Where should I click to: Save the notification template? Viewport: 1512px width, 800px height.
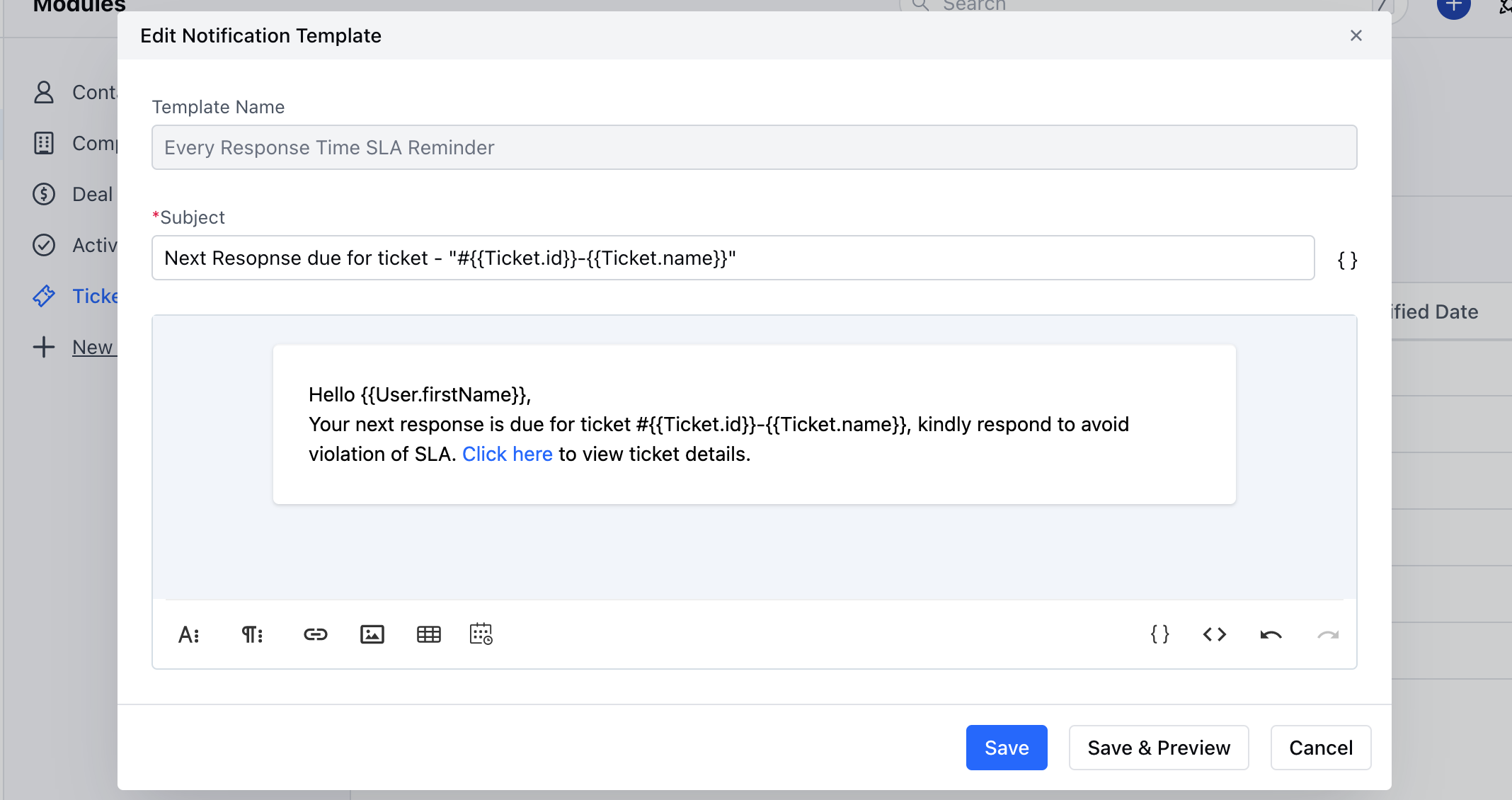tap(1006, 748)
